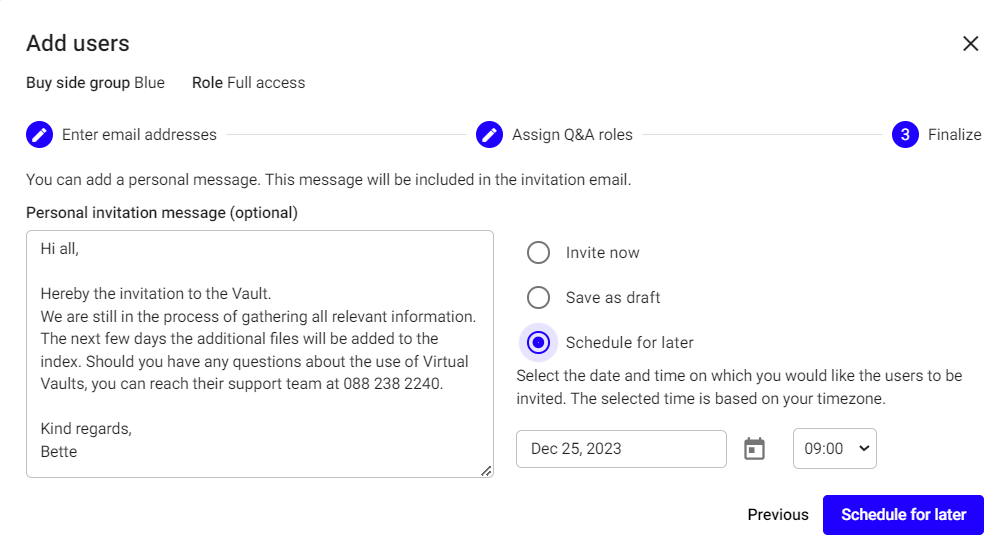Click the Personal invitation message (optional) label
Screen dimensions: 1008x559
[162, 212]
